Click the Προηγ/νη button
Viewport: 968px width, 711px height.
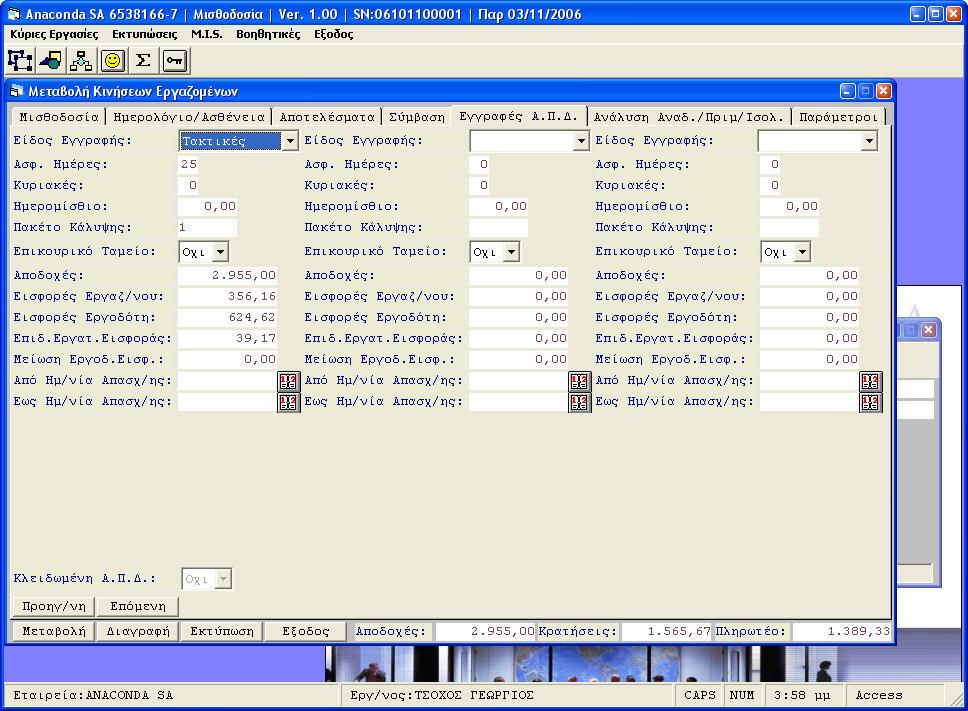tap(54, 606)
